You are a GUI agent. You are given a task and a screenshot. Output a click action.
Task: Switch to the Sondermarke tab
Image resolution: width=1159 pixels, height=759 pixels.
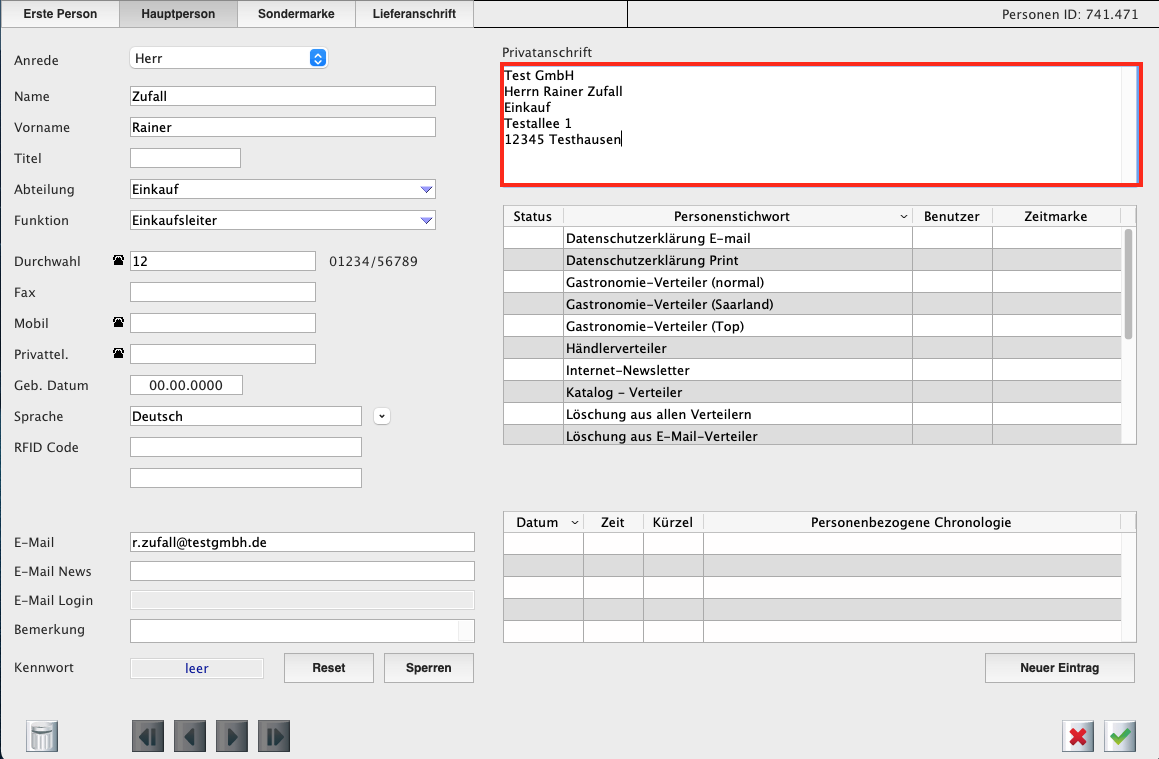pyautogui.click(x=297, y=14)
